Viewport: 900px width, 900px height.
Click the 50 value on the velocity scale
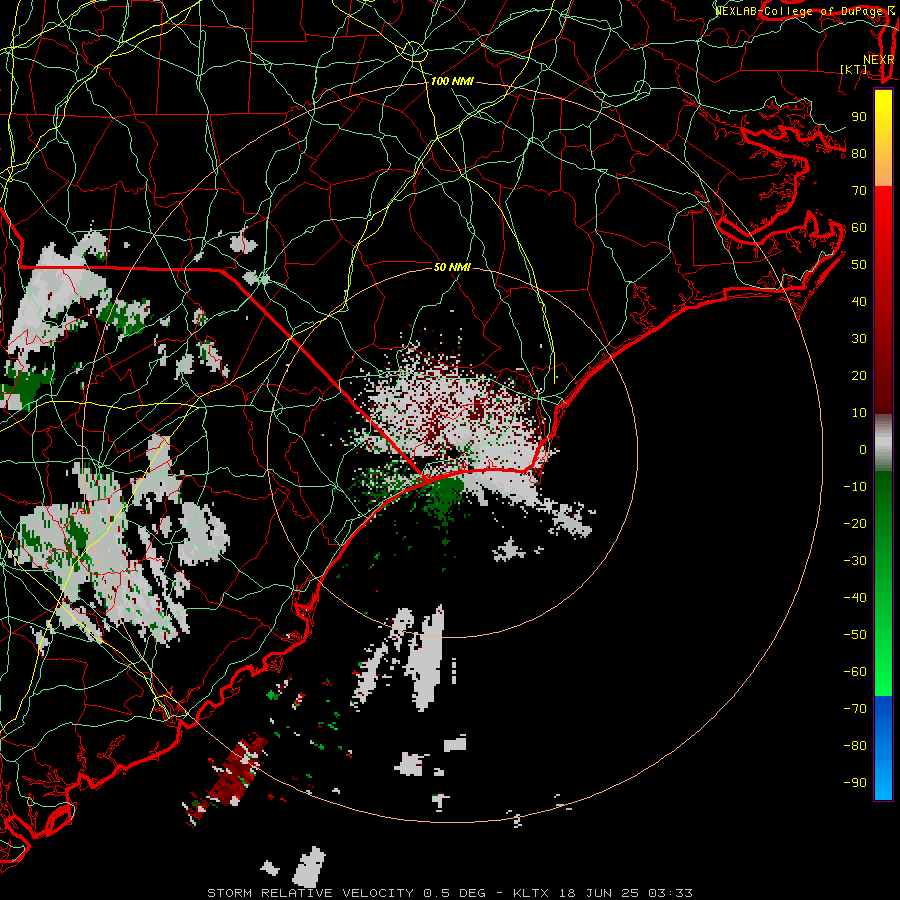(859, 265)
